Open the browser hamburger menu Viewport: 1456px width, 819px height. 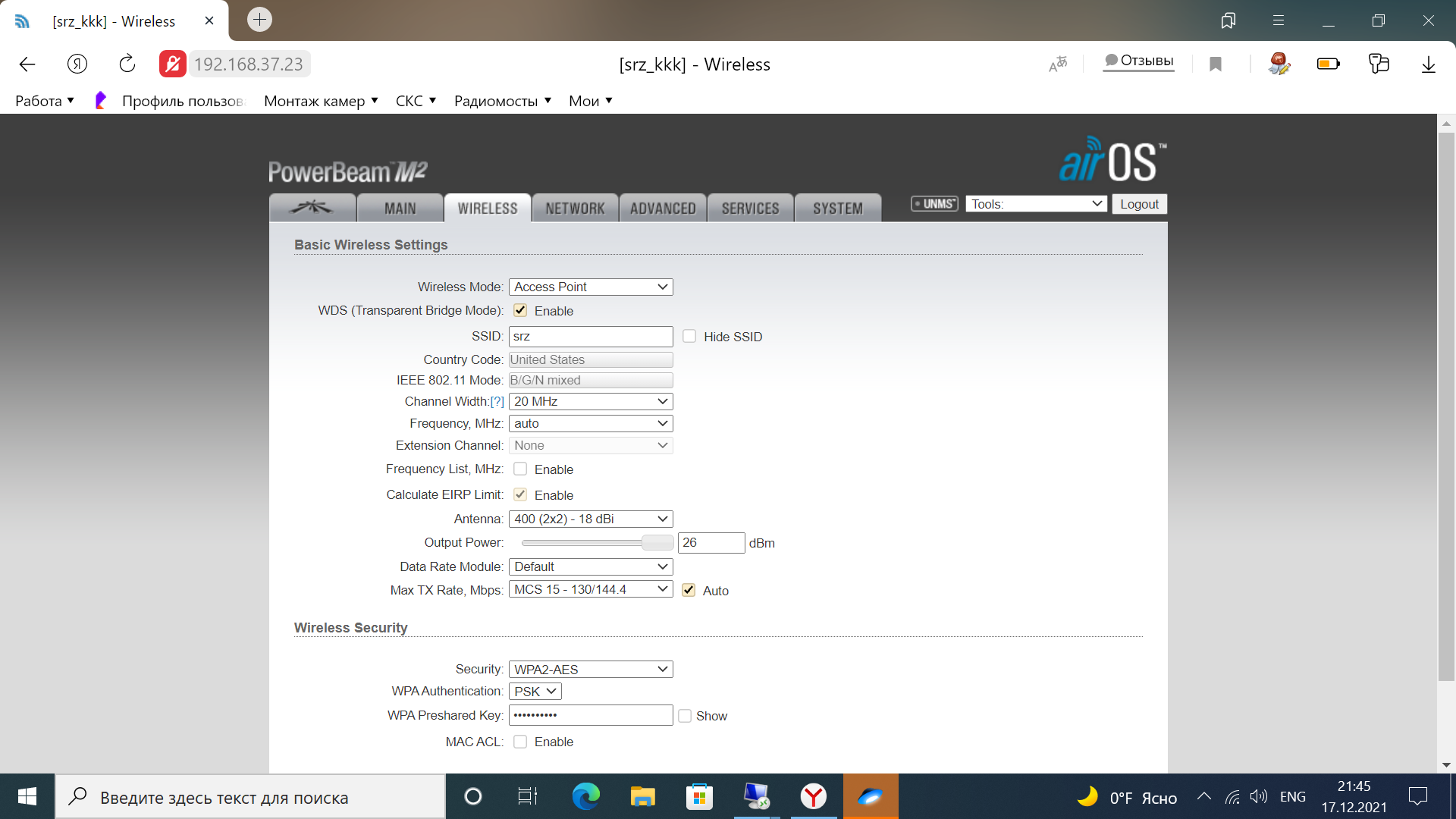pos(1279,20)
